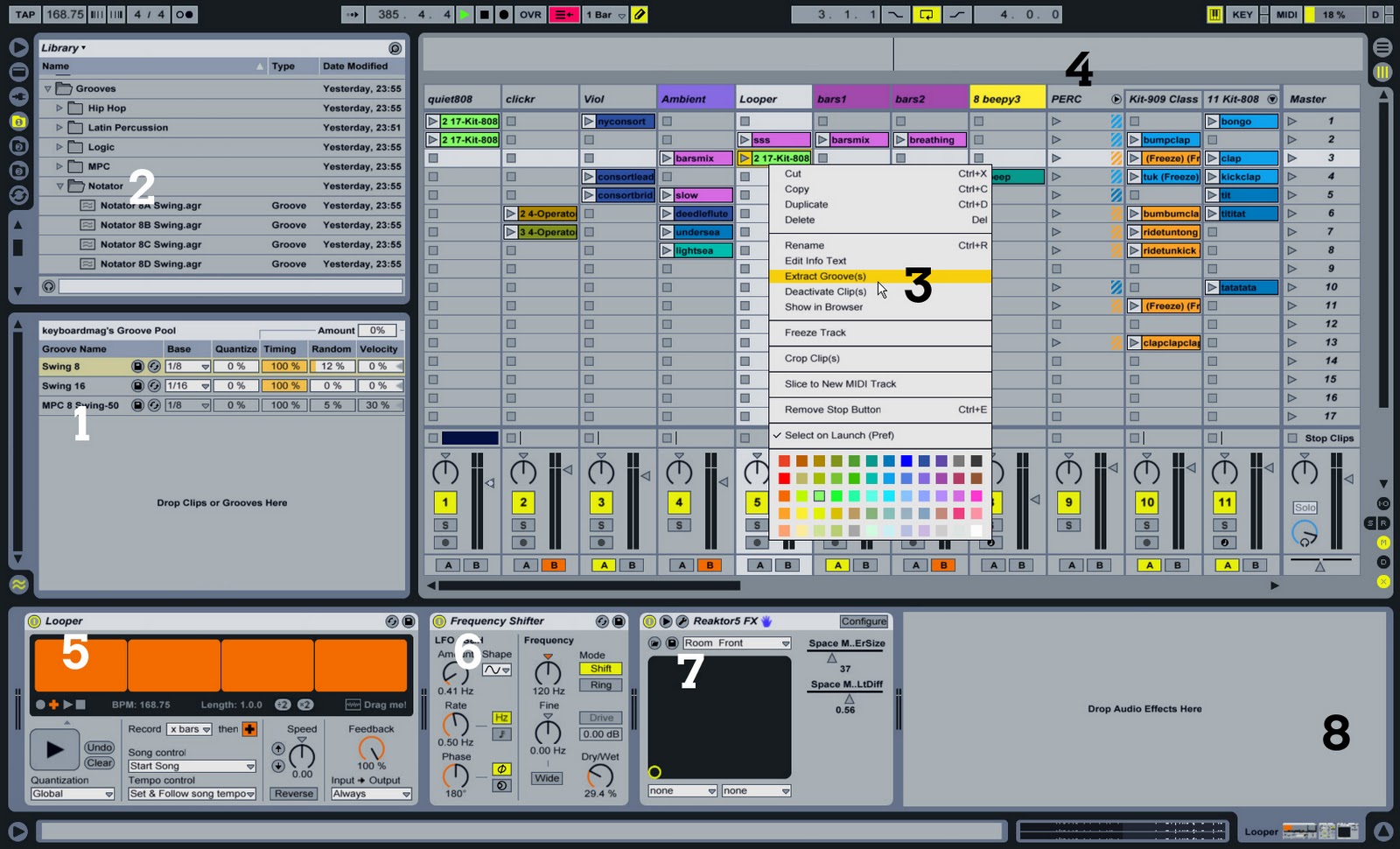This screenshot has width=1400, height=849.
Task: Solo track 3 with its S button
Action: tap(601, 525)
